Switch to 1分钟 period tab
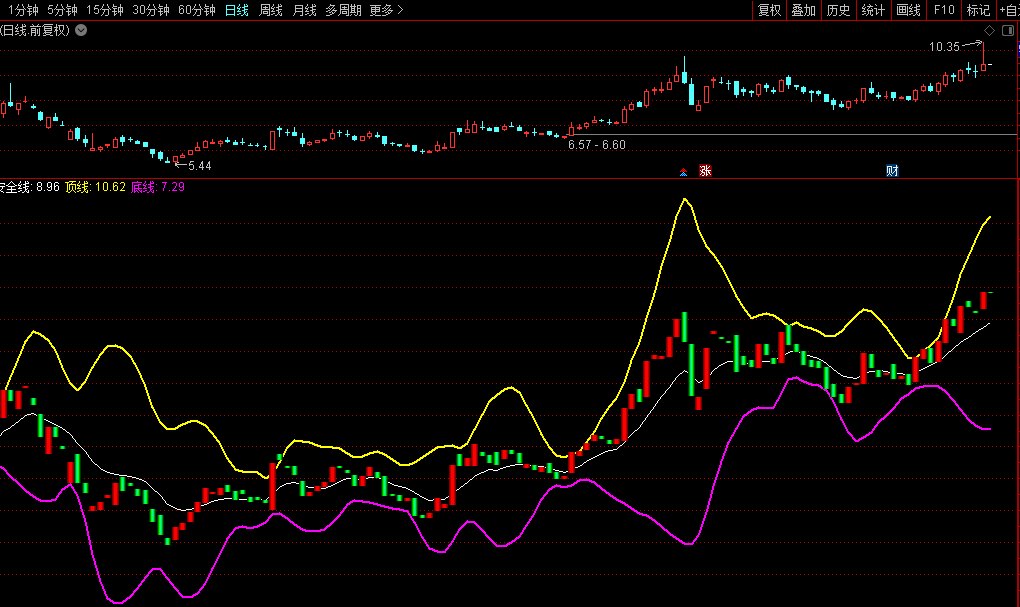 [x=22, y=10]
